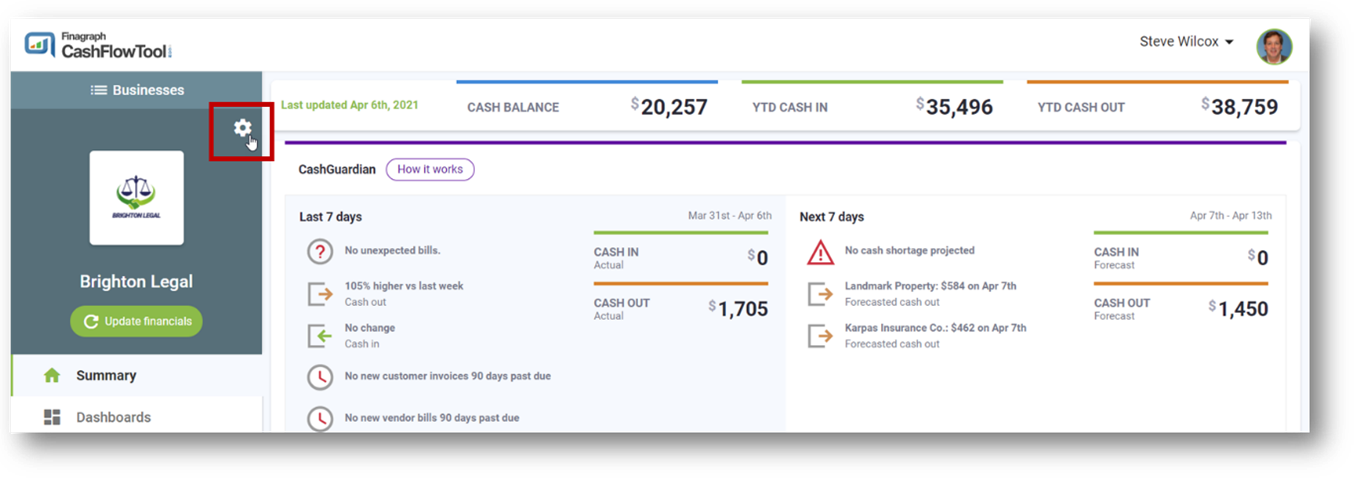The image size is (1360, 483).
Task: Click the green cash in arrow icon
Action: pyautogui.click(x=319, y=336)
